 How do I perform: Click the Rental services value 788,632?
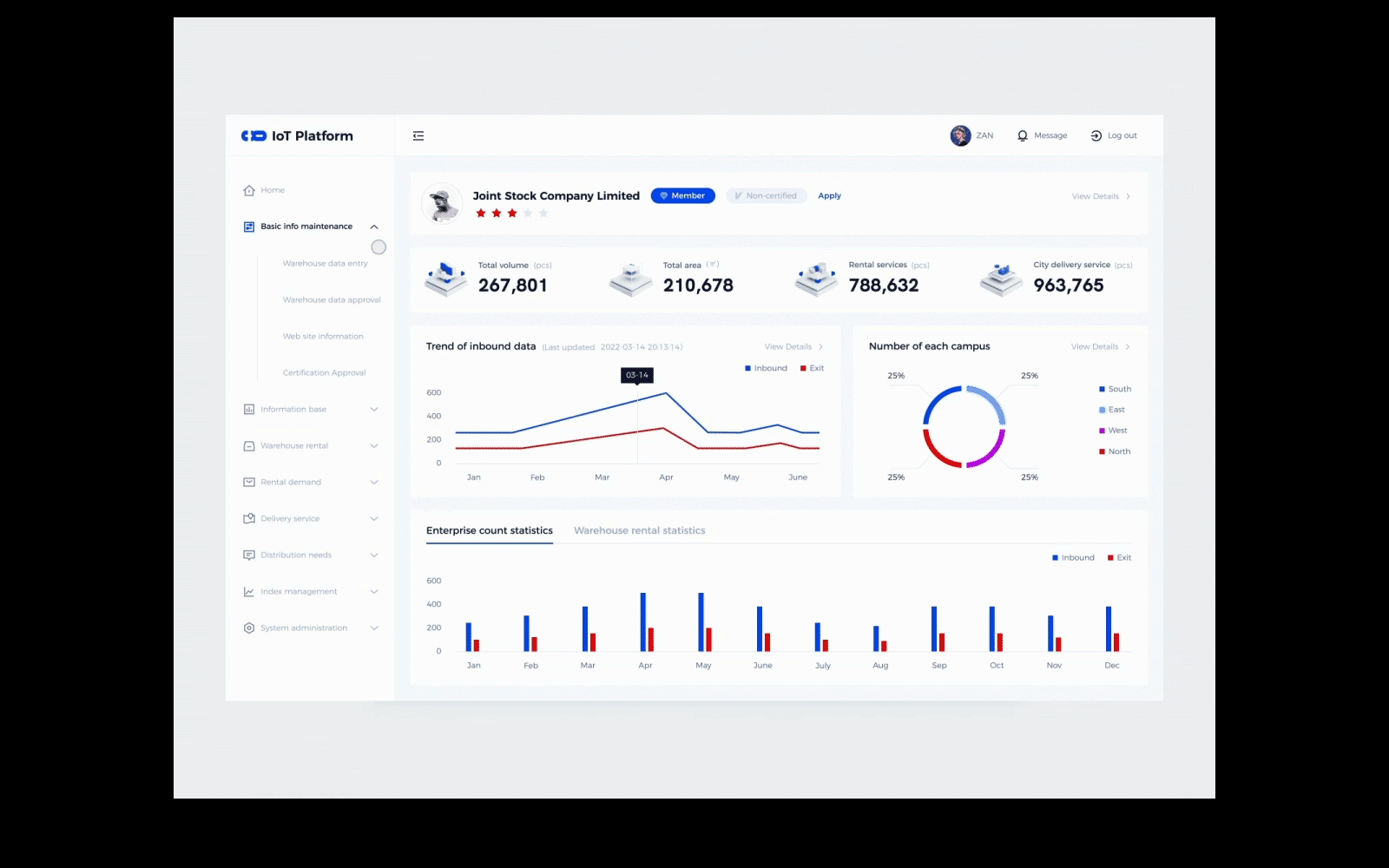coord(884,286)
